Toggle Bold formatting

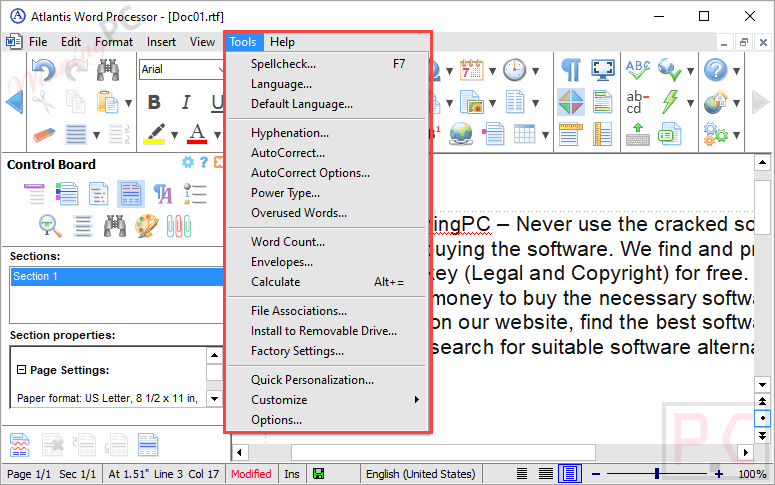(154, 102)
